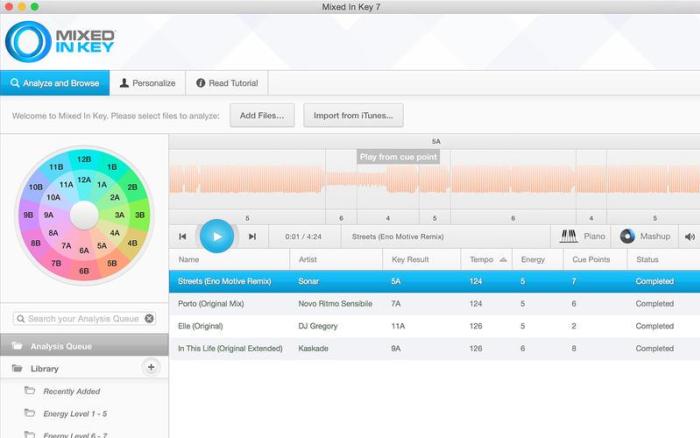Sort by Name column

(229, 259)
